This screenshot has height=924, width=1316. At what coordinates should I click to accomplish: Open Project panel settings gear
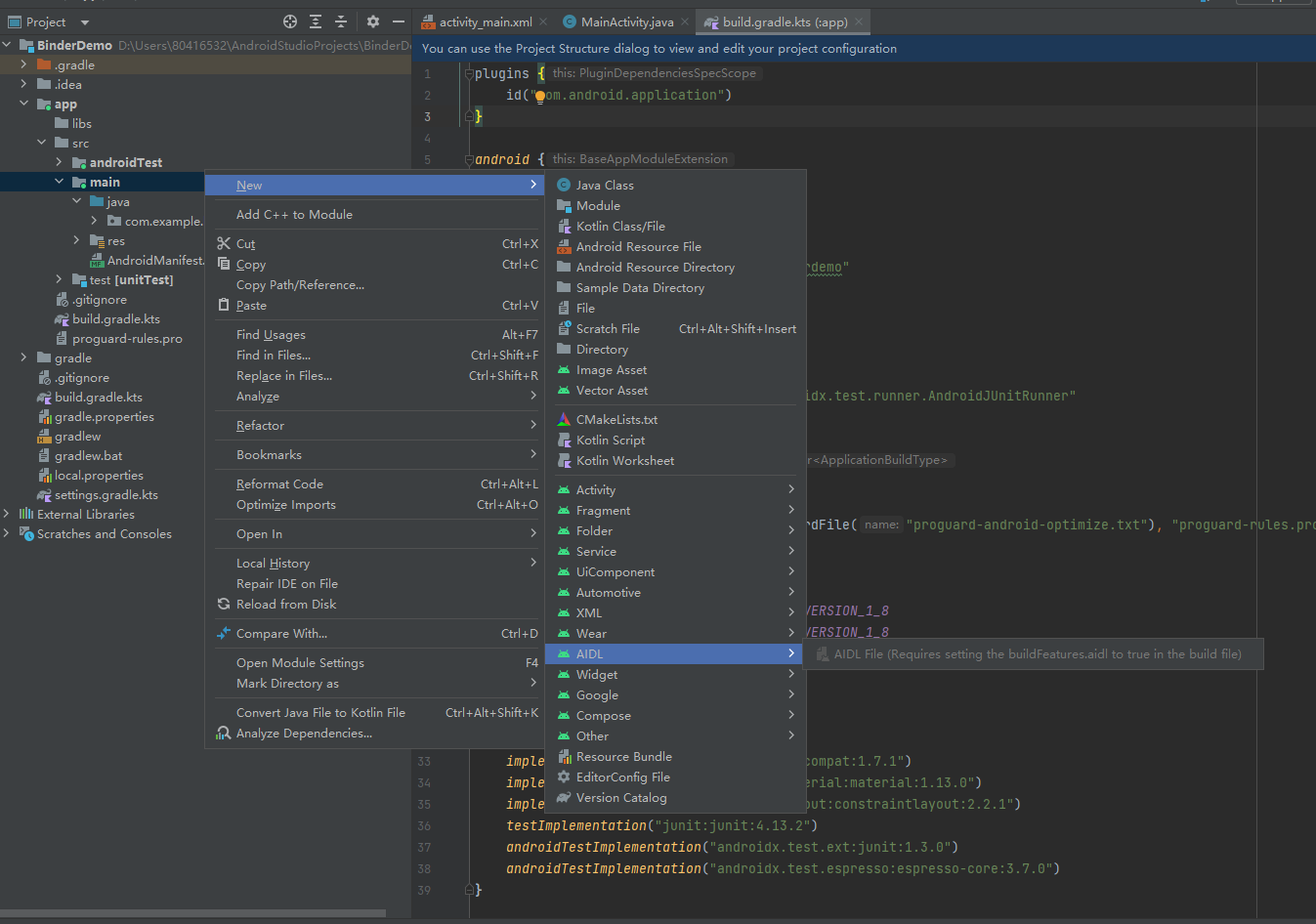(373, 21)
